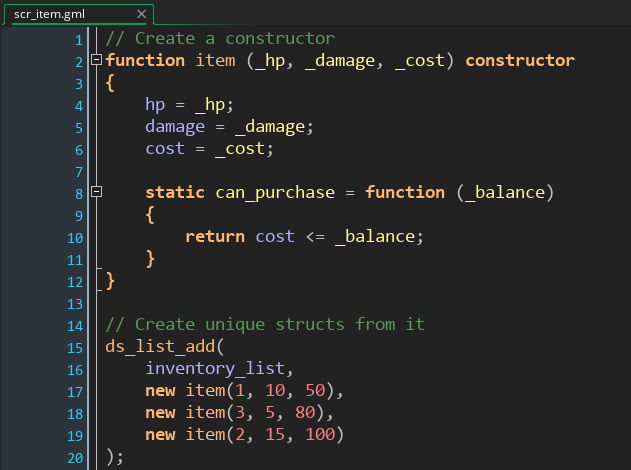Click line number 10 in gutter
The width and height of the screenshot is (631, 470).
coord(75,238)
